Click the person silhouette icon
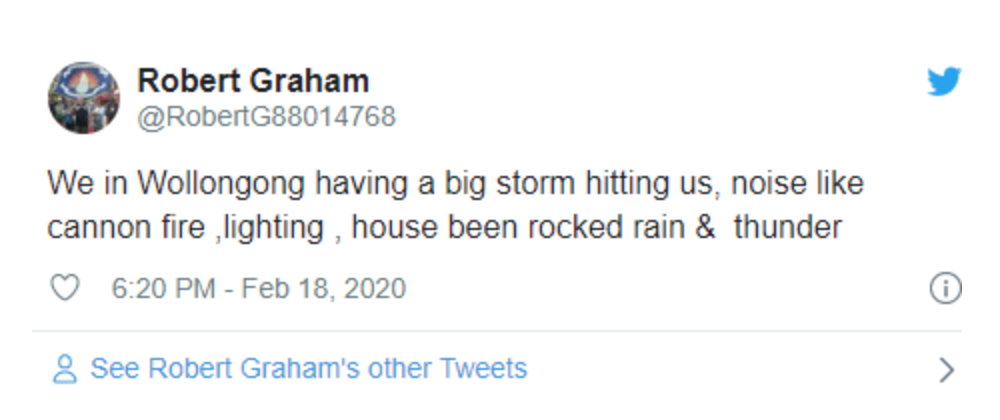The width and height of the screenshot is (1000, 420). pyautogui.click(x=64, y=369)
